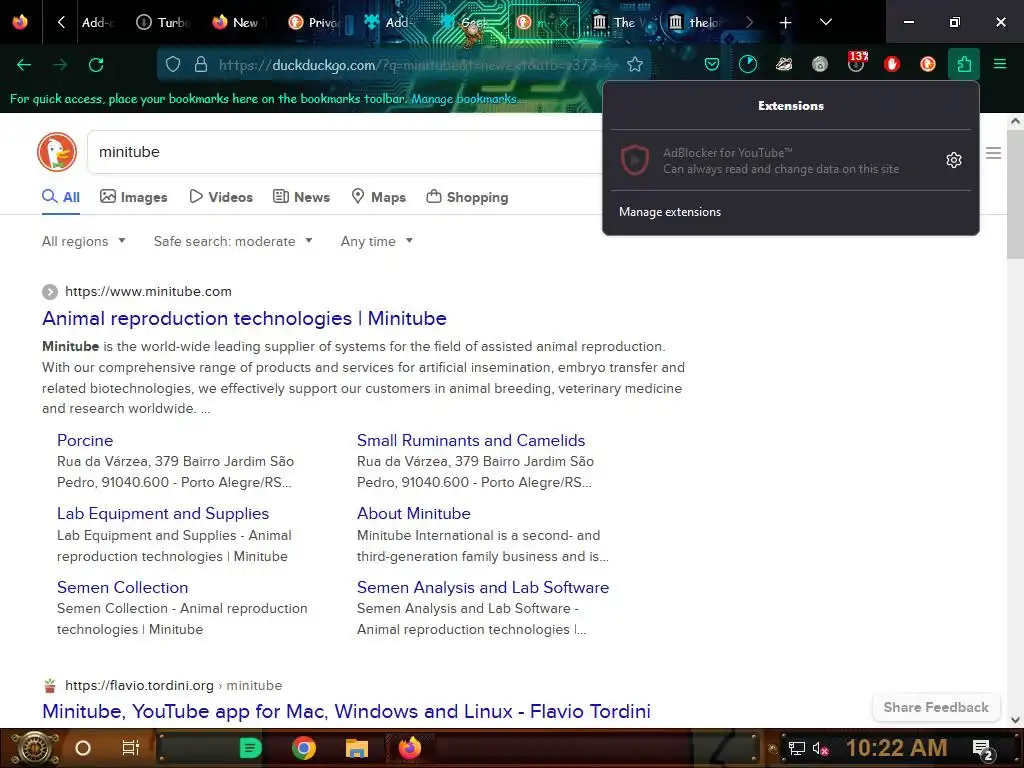Open network icon in system tray
Viewport: 1024px width, 768px height.
click(796, 748)
